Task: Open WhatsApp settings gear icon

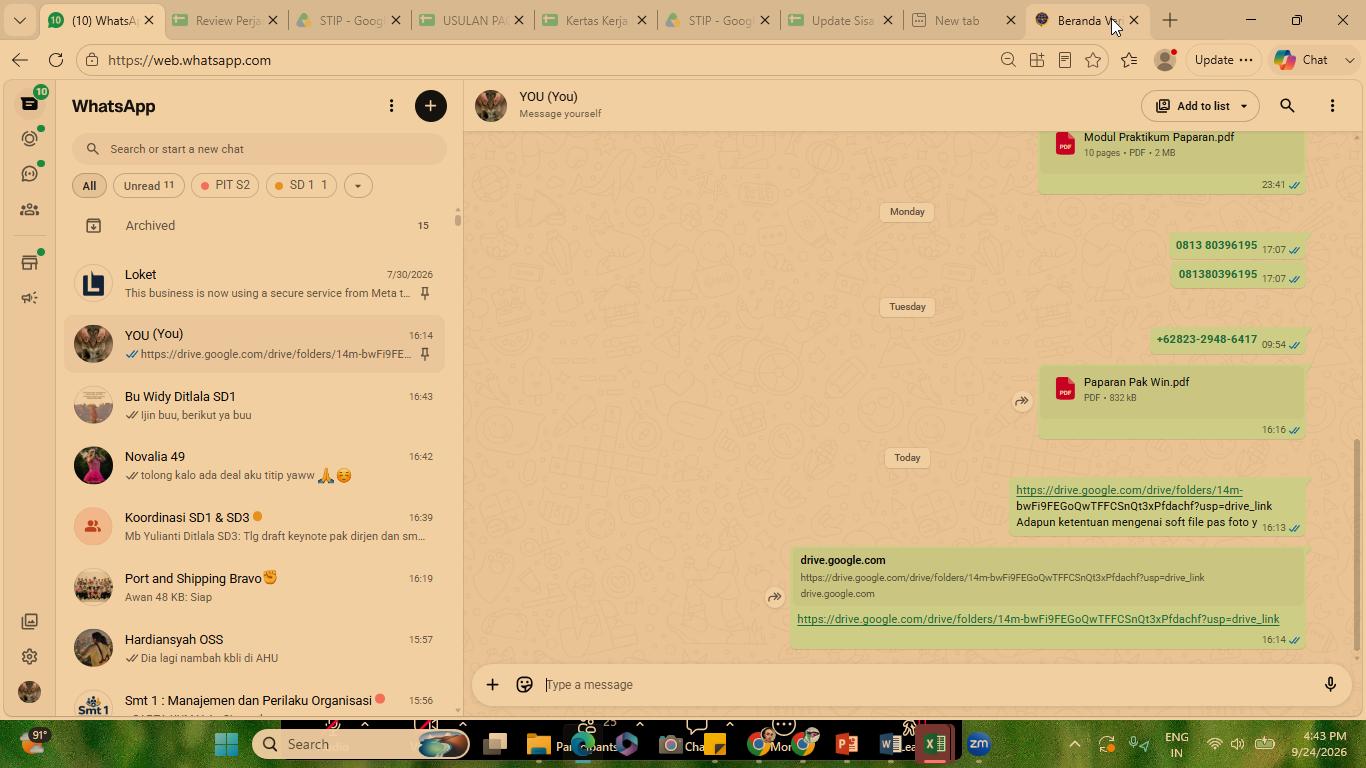Action: tap(29, 657)
